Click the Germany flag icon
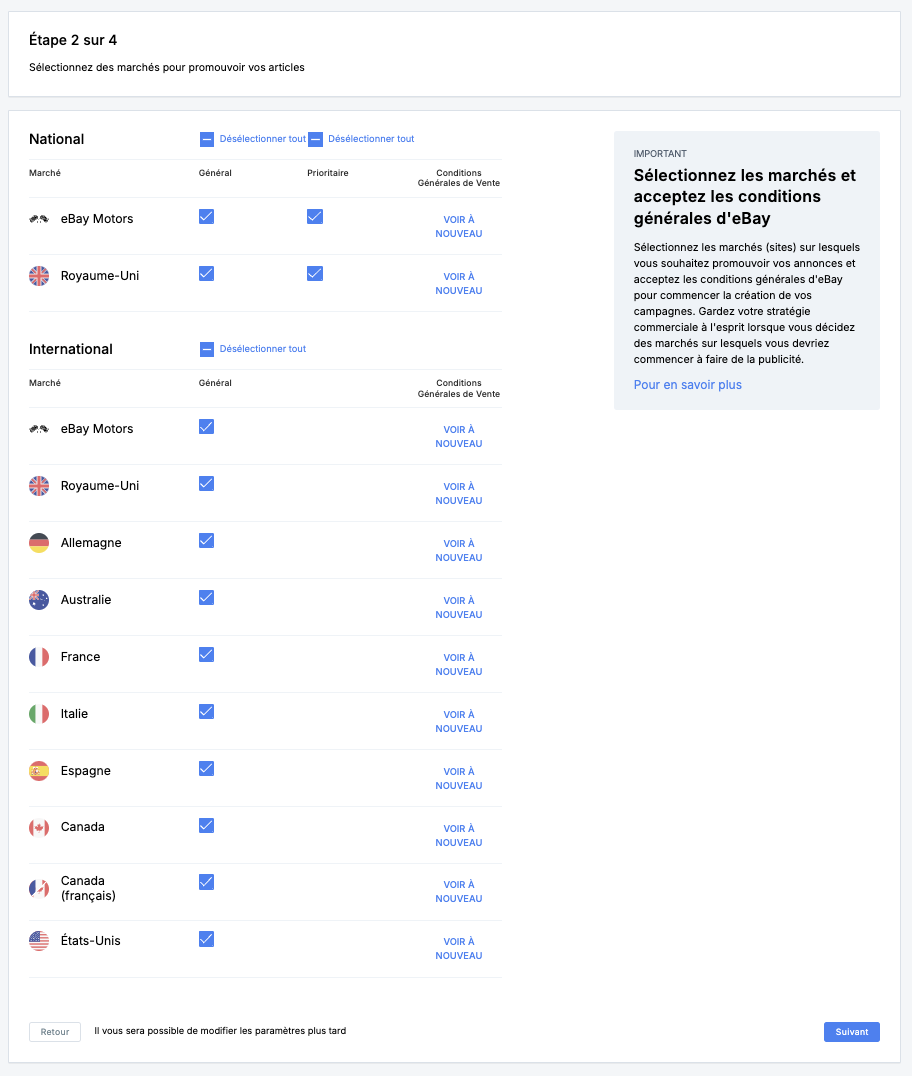 tap(39, 543)
